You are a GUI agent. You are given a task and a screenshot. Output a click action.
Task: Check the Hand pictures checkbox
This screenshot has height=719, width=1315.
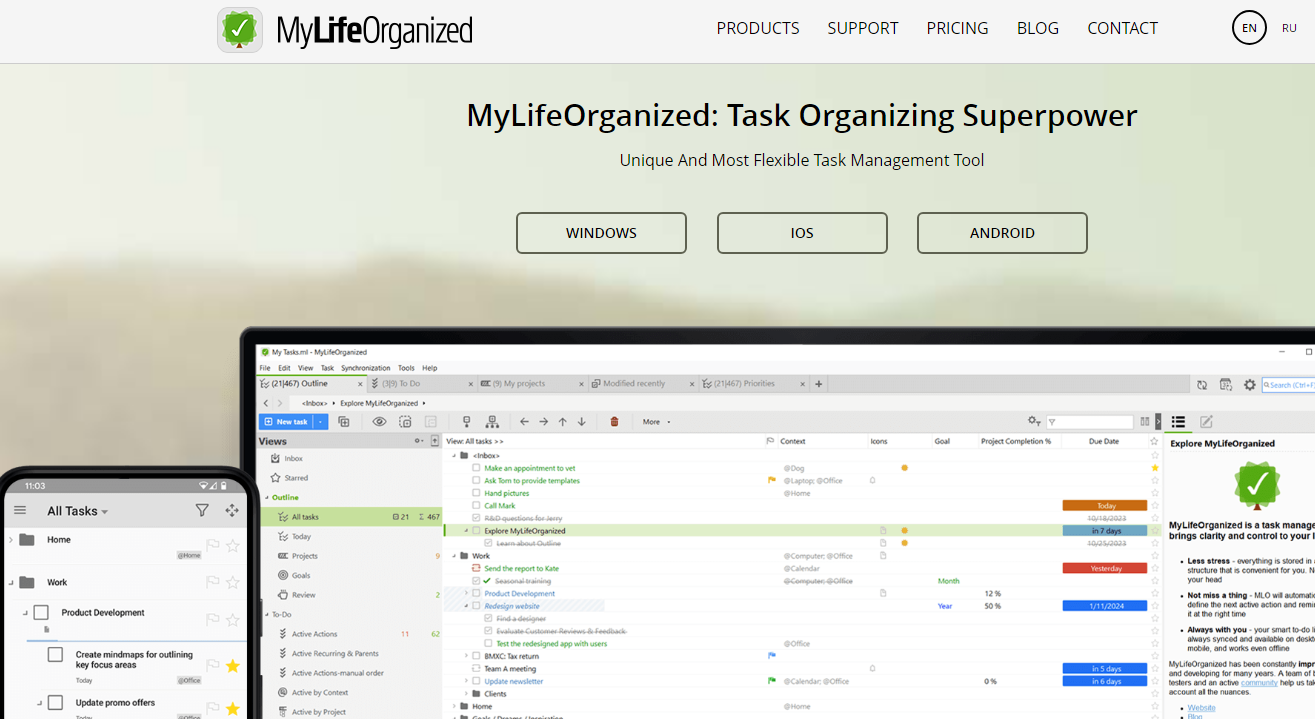(x=476, y=493)
